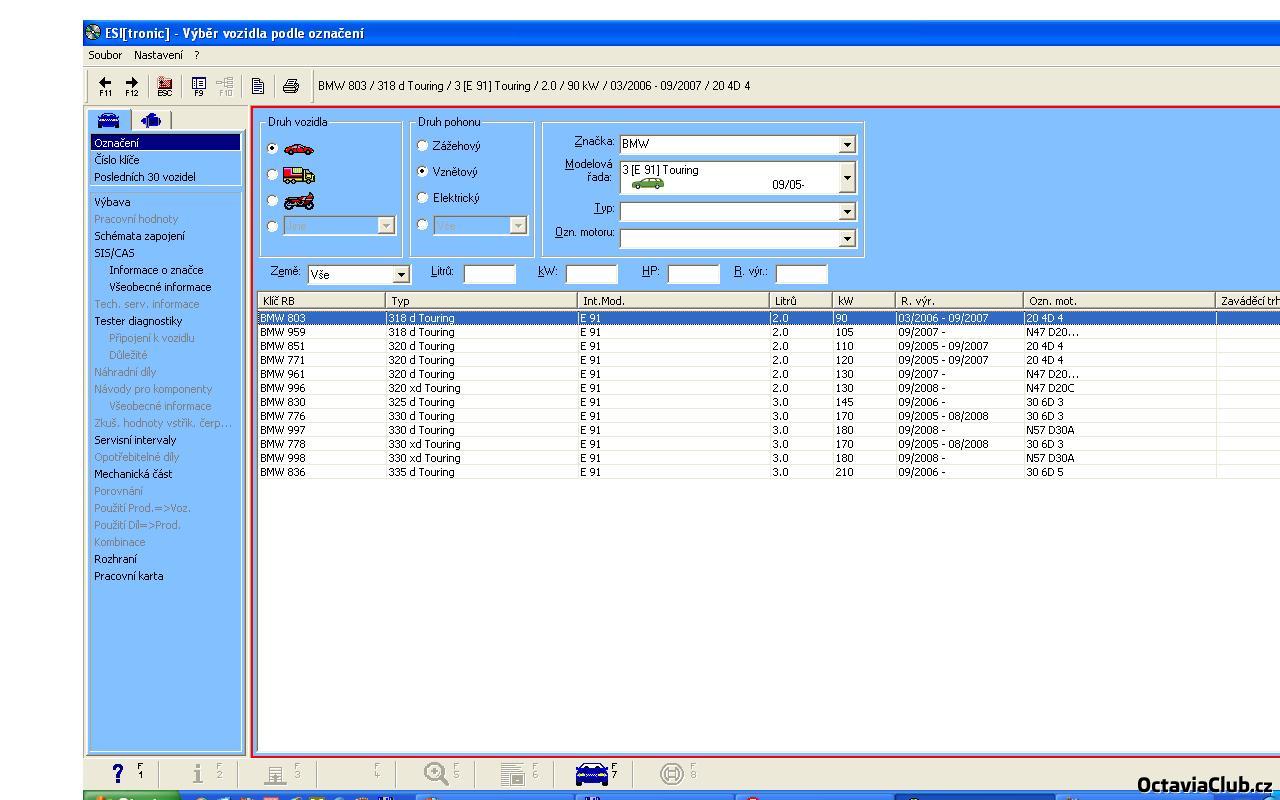The height and width of the screenshot is (800, 1280).
Task: Switch to the engine component tab
Action: (x=151, y=120)
